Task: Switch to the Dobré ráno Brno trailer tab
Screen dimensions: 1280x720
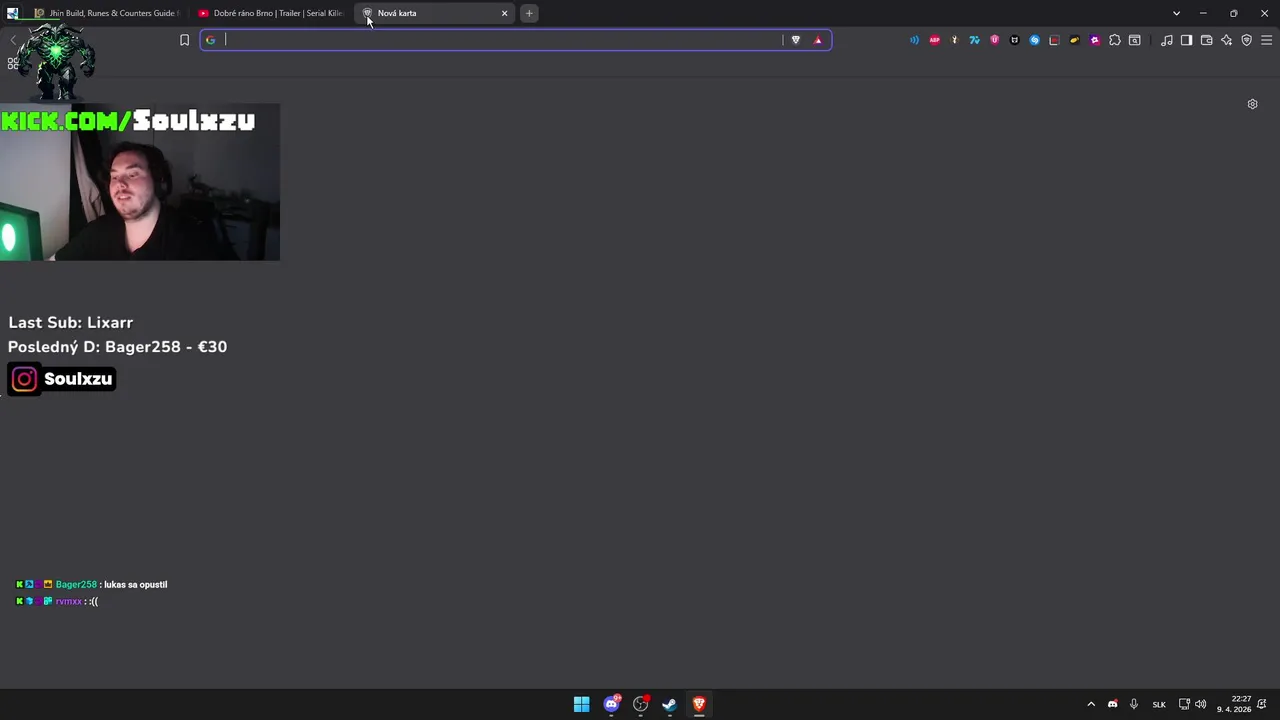Action: [x=270, y=13]
